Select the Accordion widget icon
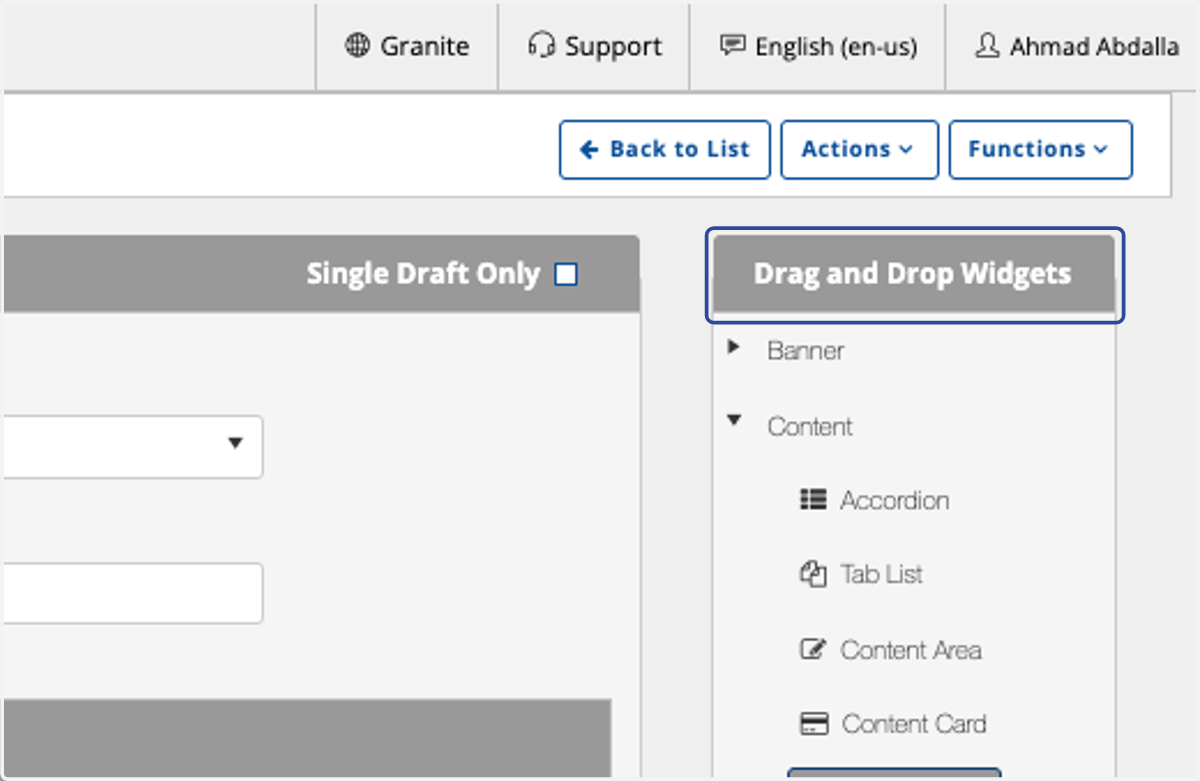This screenshot has height=781, width=1200. point(813,500)
